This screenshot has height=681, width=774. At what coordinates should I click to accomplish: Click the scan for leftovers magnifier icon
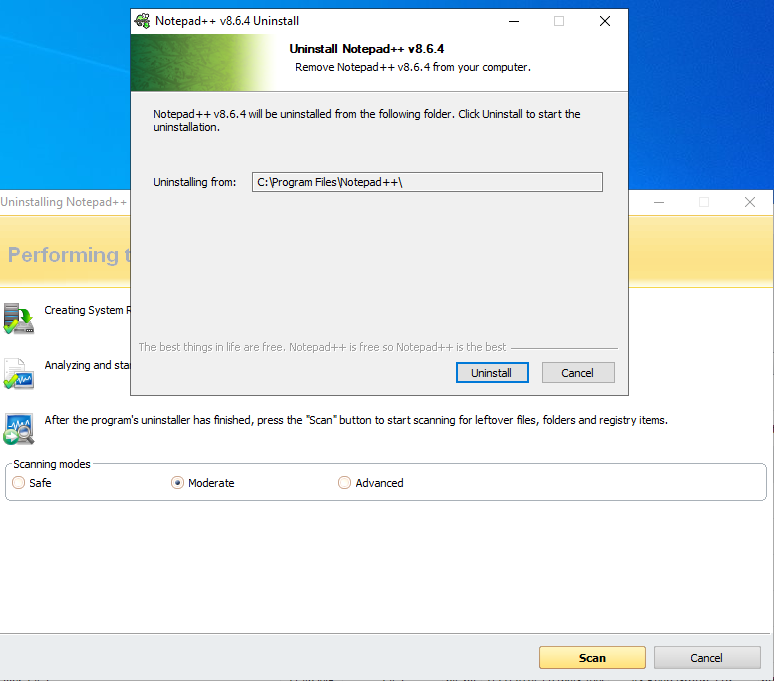[18, 428]
